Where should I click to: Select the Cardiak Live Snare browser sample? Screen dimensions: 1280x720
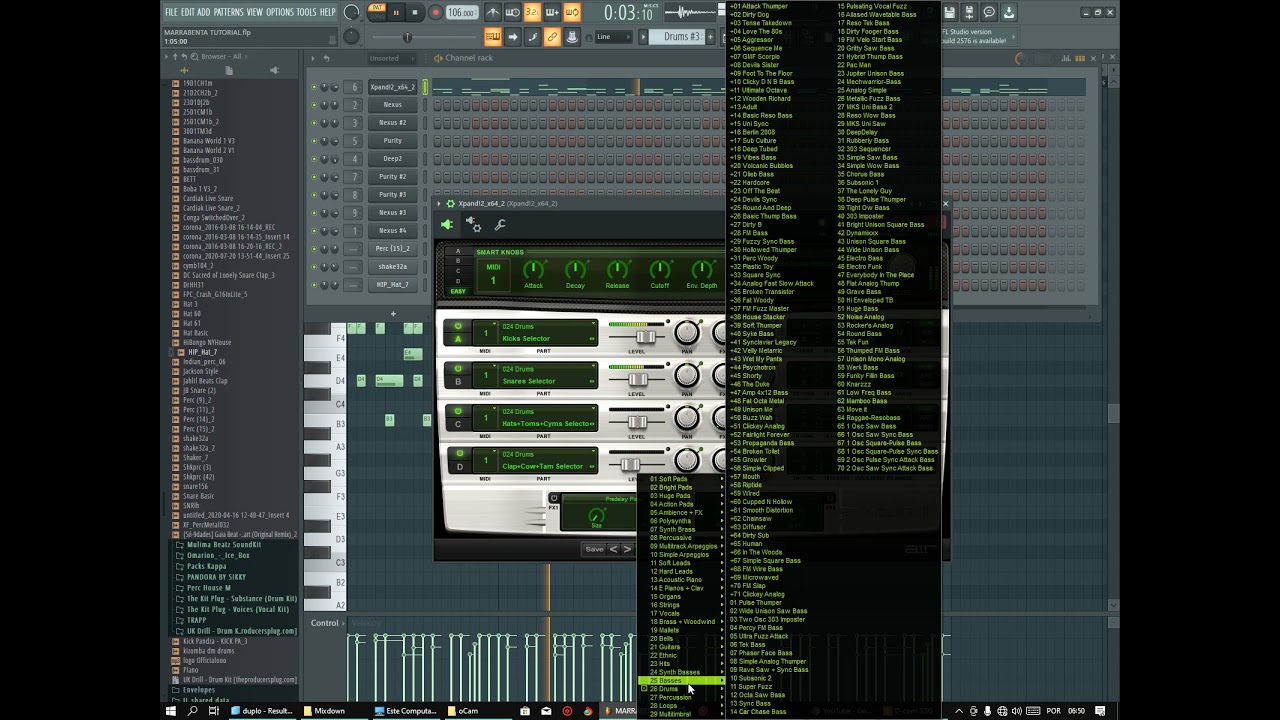coord(208,198)
